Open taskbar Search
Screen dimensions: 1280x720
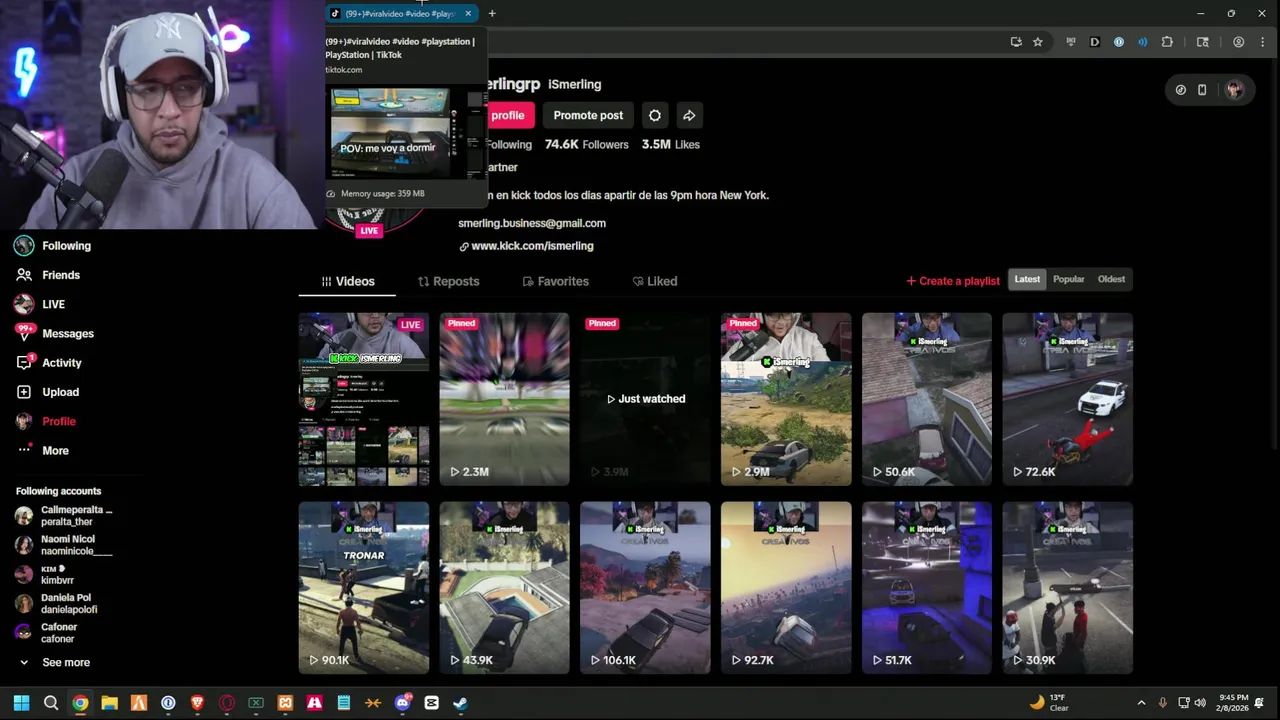51,703
